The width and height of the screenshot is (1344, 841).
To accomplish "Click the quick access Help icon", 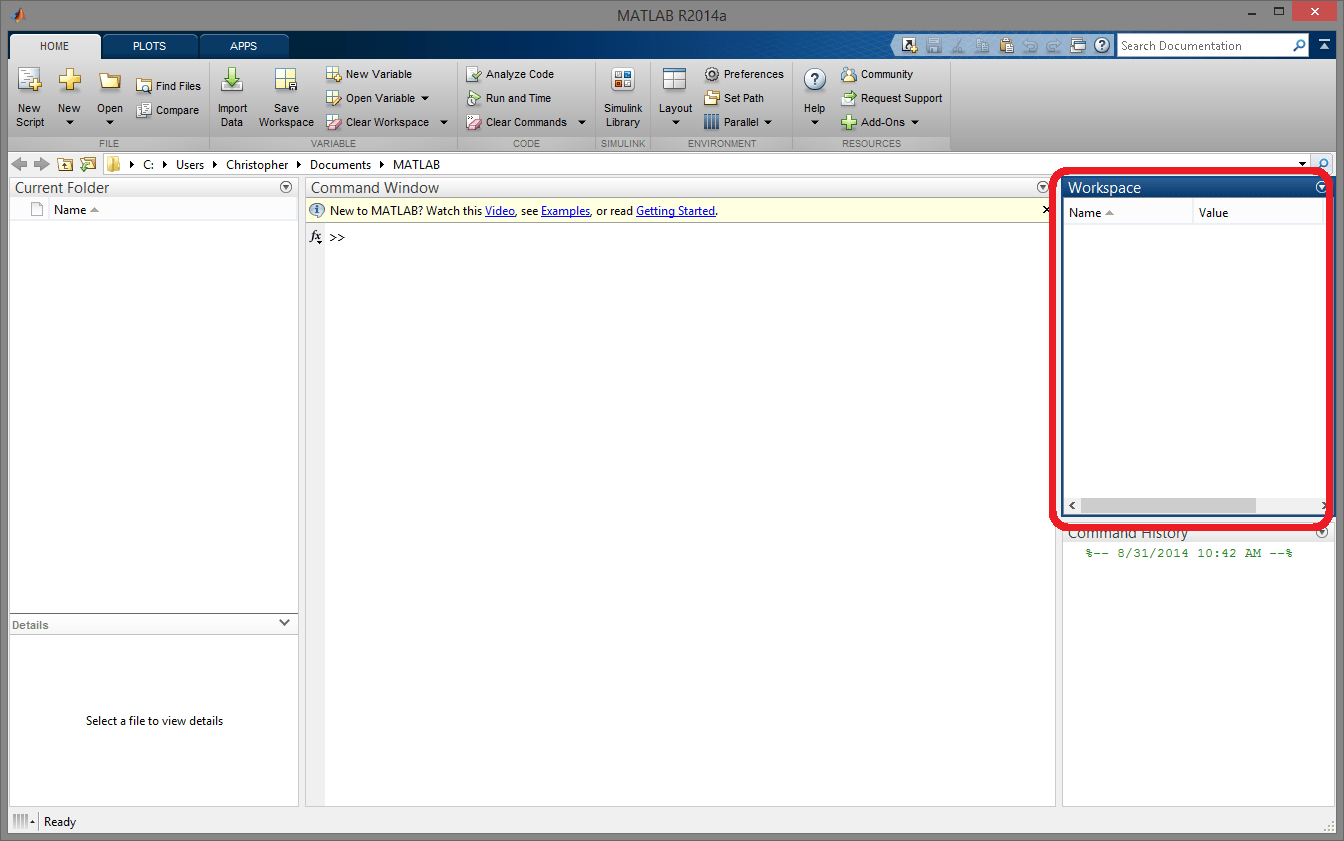I will click(x=1102, y=45).
